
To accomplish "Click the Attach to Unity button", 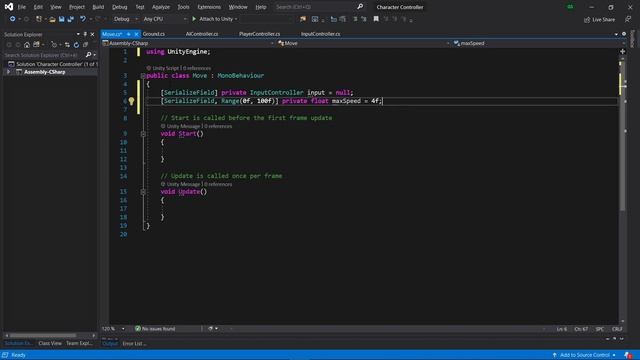I will [216, 19].
